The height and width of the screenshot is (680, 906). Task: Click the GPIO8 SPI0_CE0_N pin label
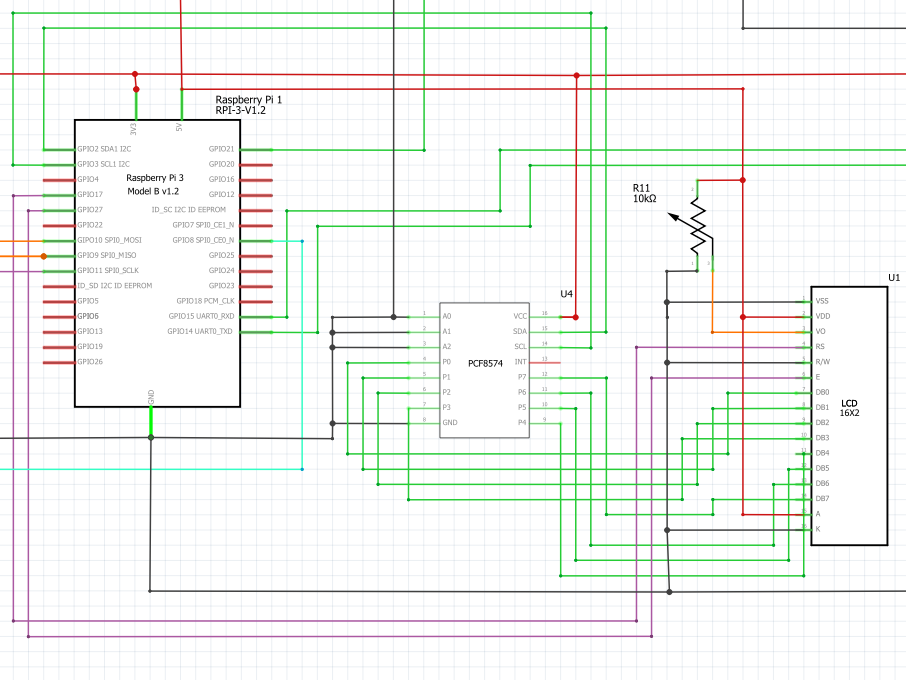203,240
